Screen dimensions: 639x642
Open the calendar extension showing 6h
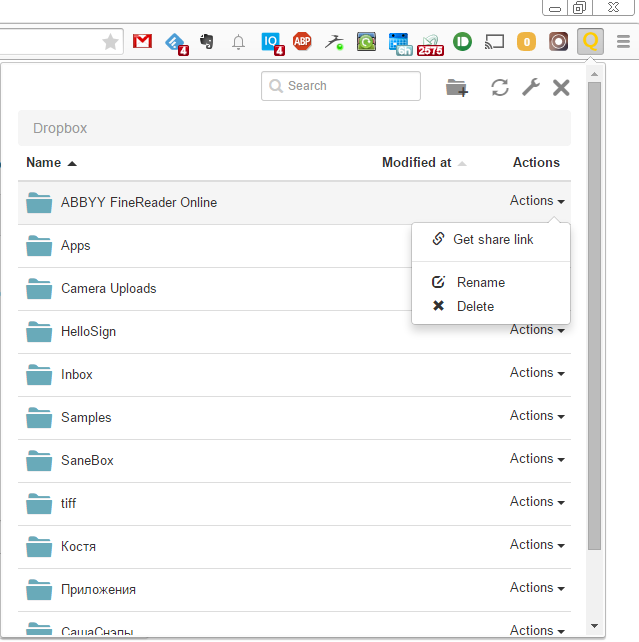400,44
